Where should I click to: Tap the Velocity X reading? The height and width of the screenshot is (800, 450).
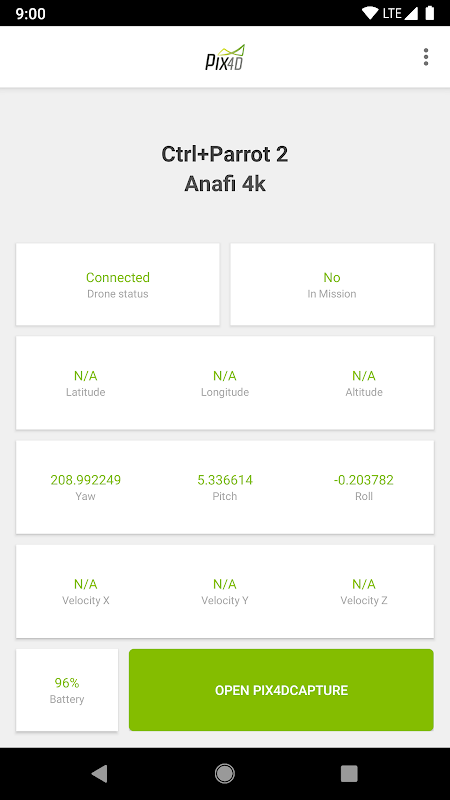pyautogui.click(x=86, y=584)
